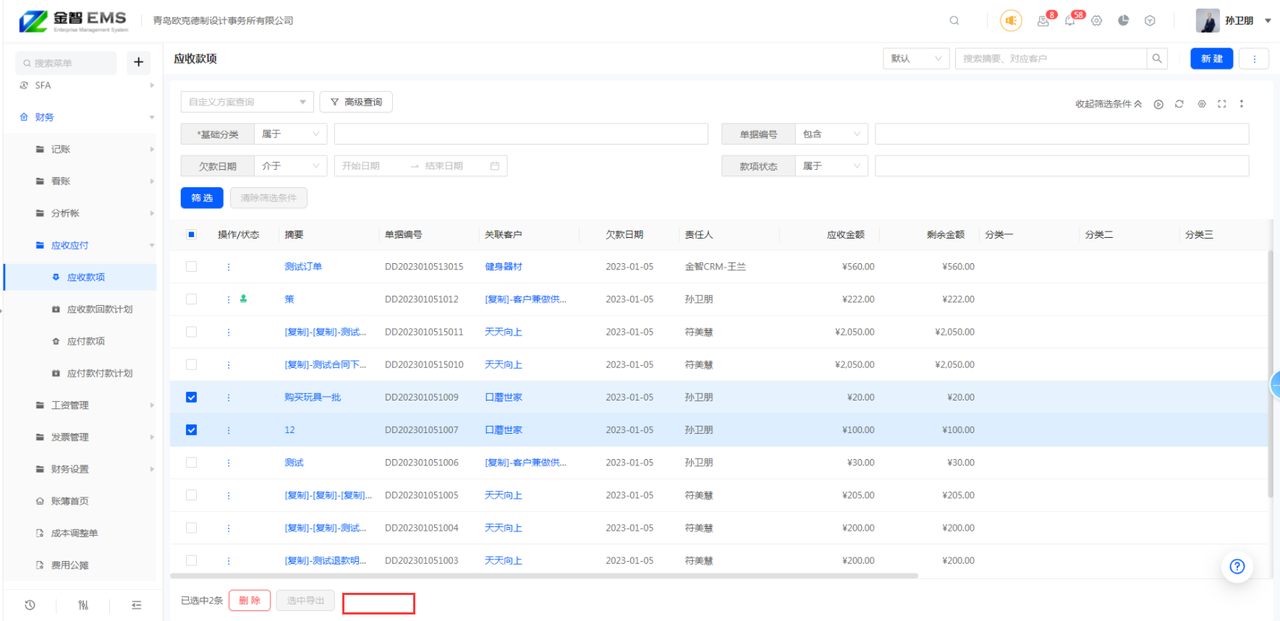
Task: Click the 高级查询 advanced query button
Action: pos(356,102)
